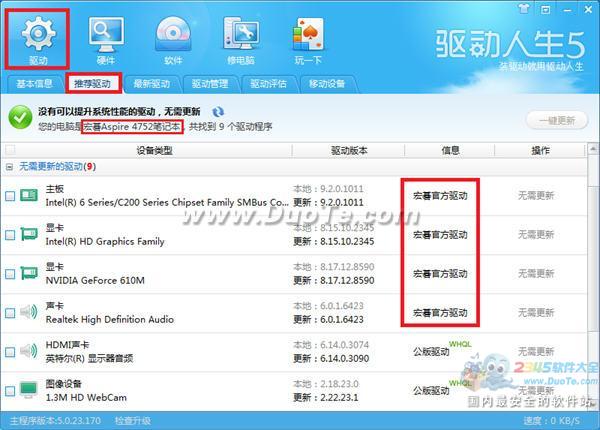Check the Intel HD Graphics Family checkbox
Screen dimensions: 600x430
(x=10, y=235)
